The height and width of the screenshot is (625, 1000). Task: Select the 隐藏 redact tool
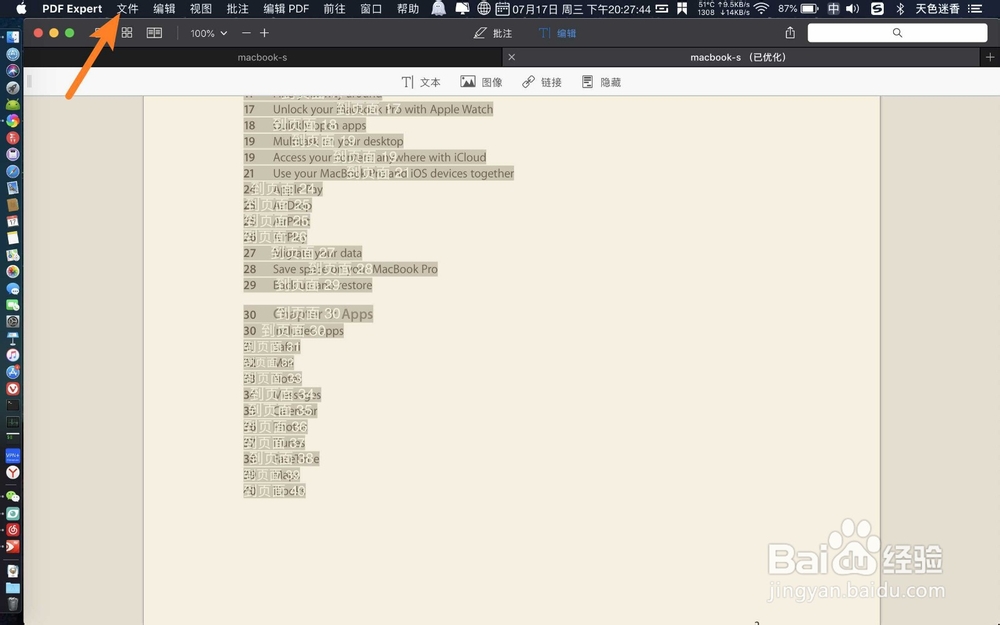coord(601,82)
